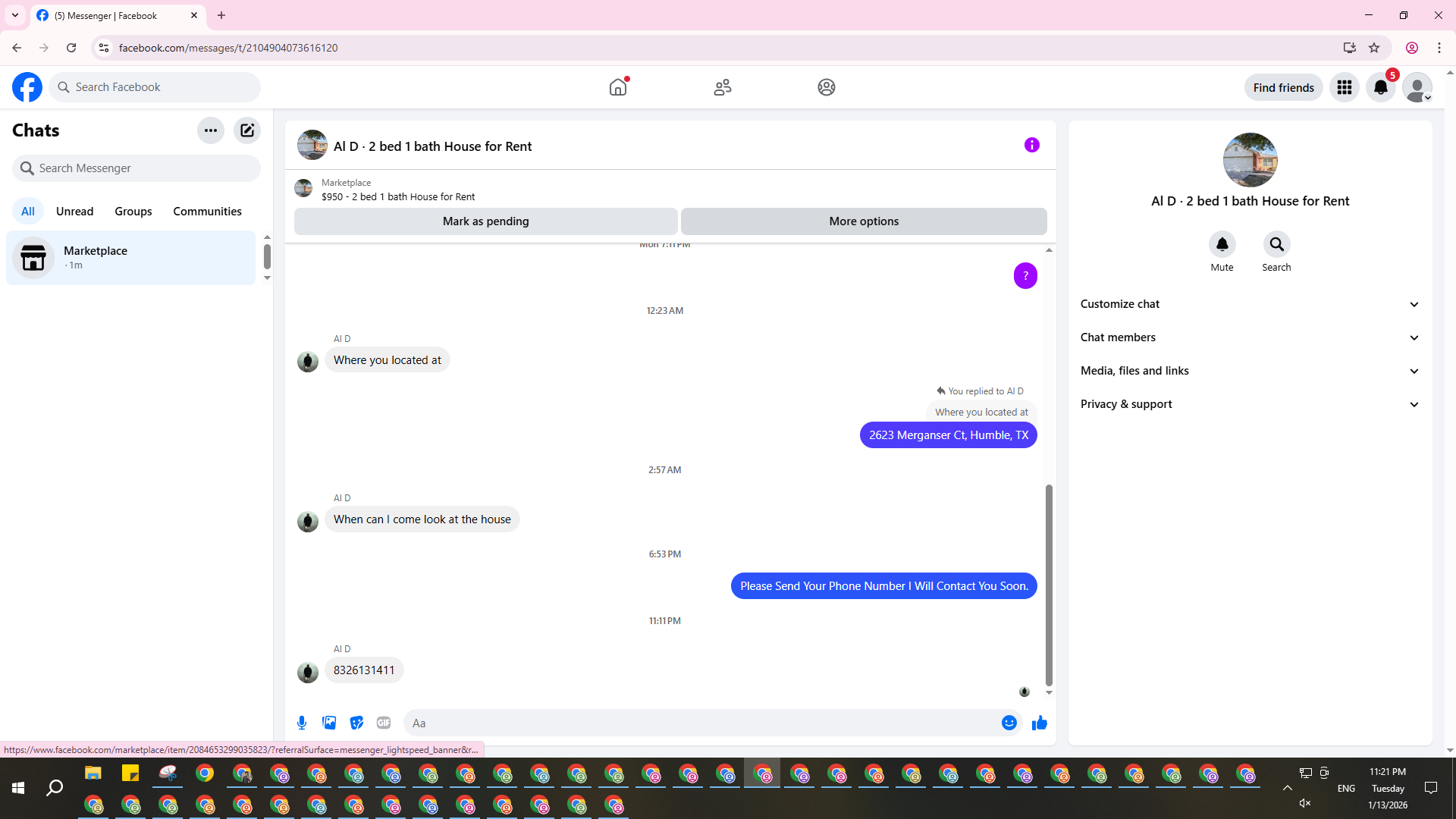Focus the Search Messenger field
1456x819 pixels.
point(136,168)
